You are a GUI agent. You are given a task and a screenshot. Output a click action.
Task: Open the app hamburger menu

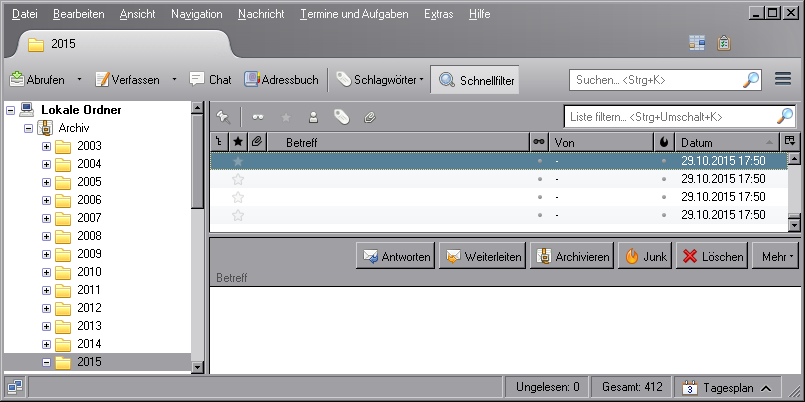pos(782,79)
